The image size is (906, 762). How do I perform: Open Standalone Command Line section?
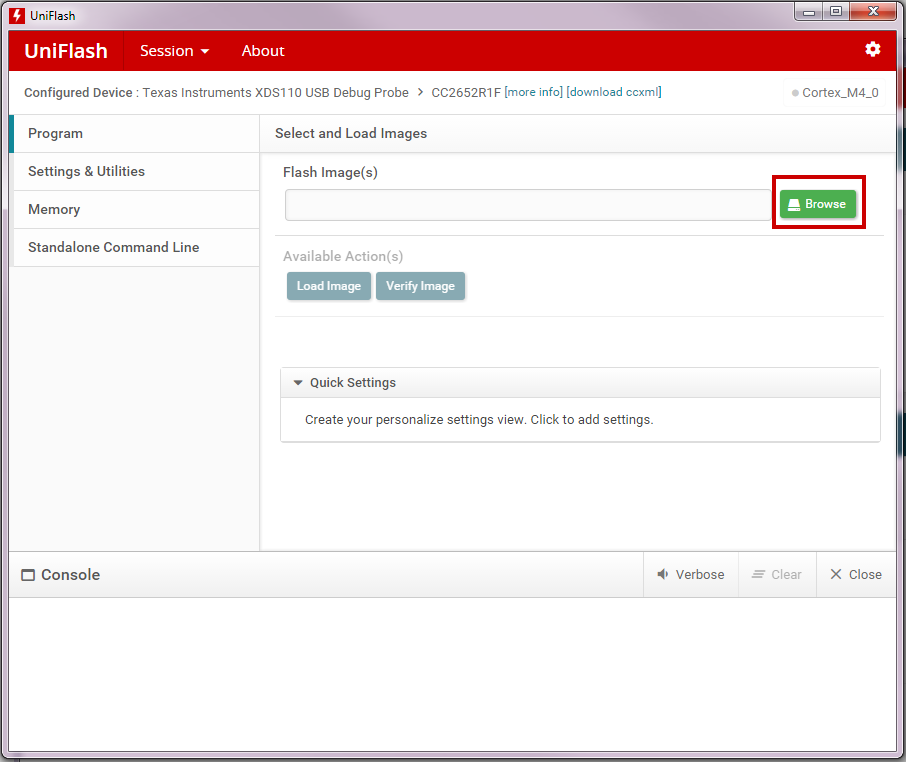click(113, 248)
